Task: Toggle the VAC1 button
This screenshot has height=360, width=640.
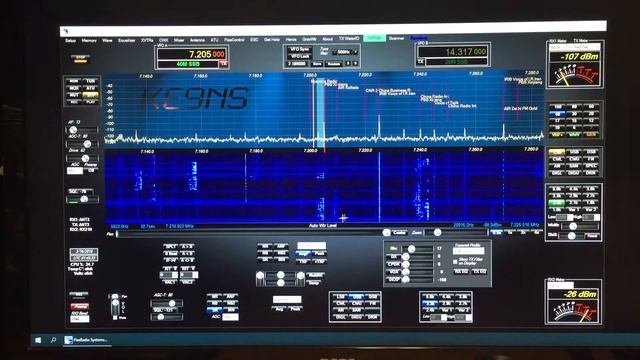Action: pyautogui.click(x=169, y=282)
